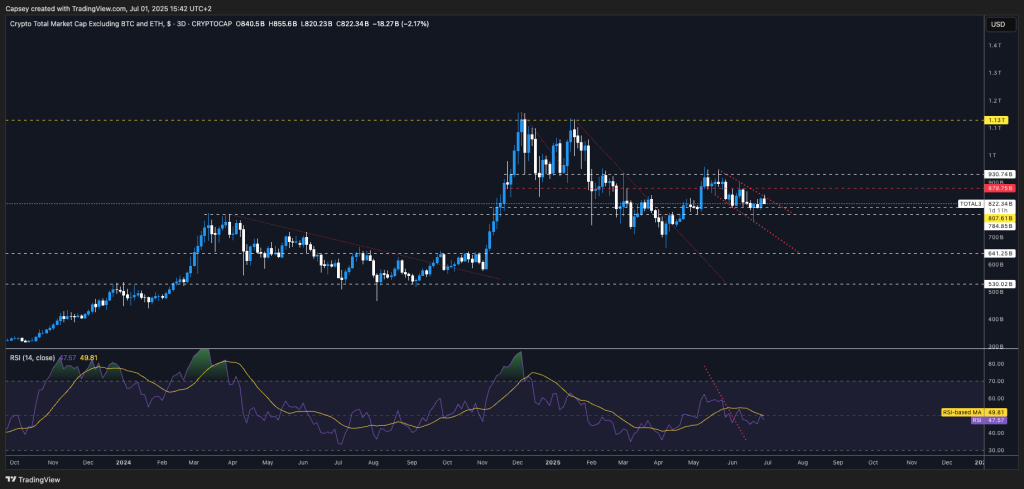This screenshot has height=489, width=1024.
Task: Click the TOTAL3 symbol tag
Action: (970, 204)
